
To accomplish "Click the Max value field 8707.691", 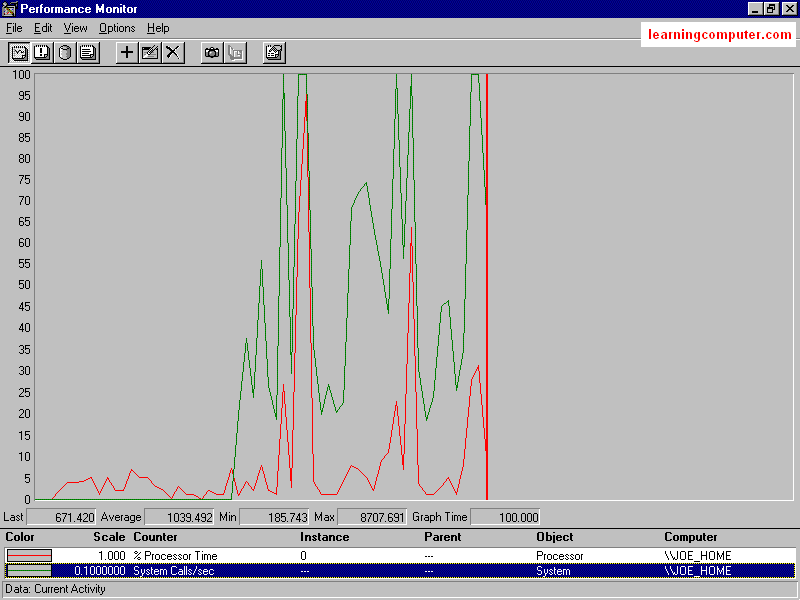I will point(372,517).
